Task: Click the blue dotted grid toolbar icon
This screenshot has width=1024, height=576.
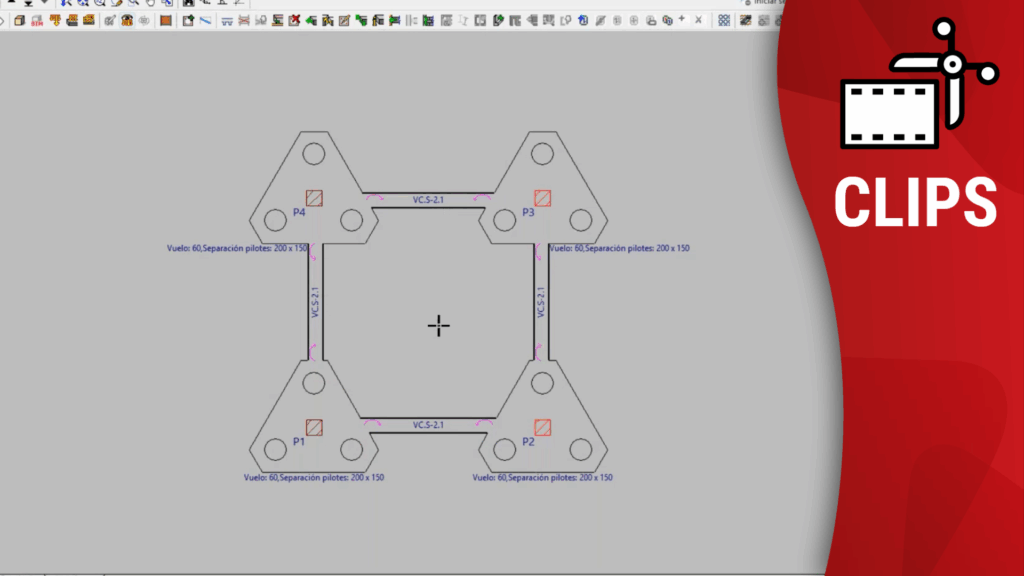Action: click(724, 20)
